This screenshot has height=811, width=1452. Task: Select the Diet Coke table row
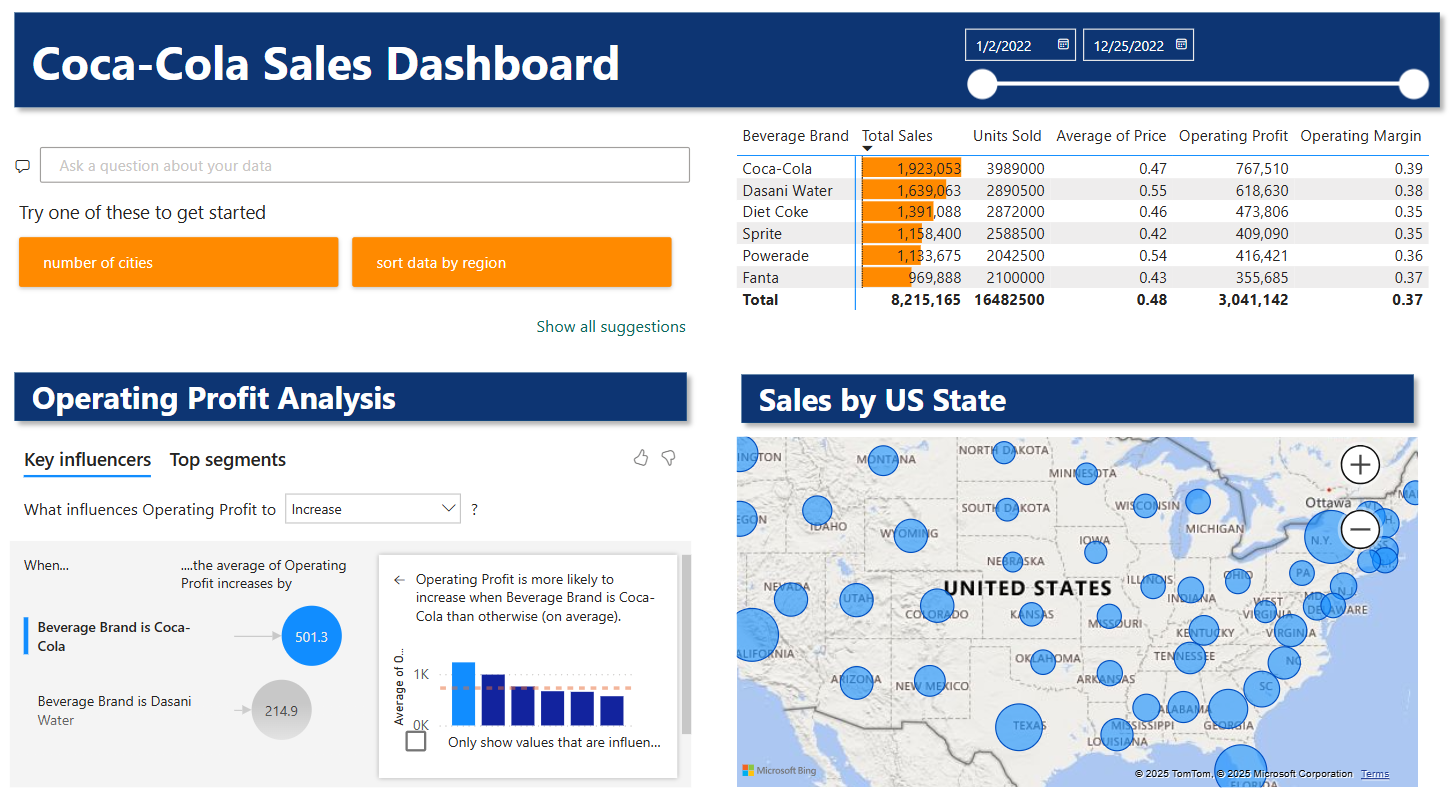coord(1083,212)
